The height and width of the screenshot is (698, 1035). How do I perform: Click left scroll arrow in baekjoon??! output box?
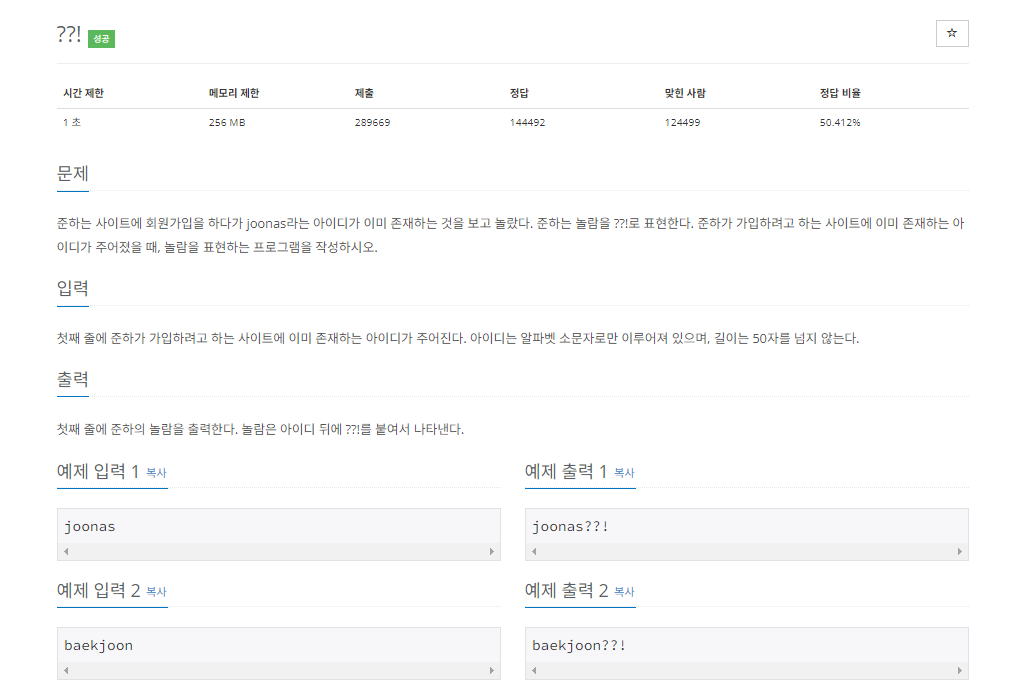(x=534, y=670)
